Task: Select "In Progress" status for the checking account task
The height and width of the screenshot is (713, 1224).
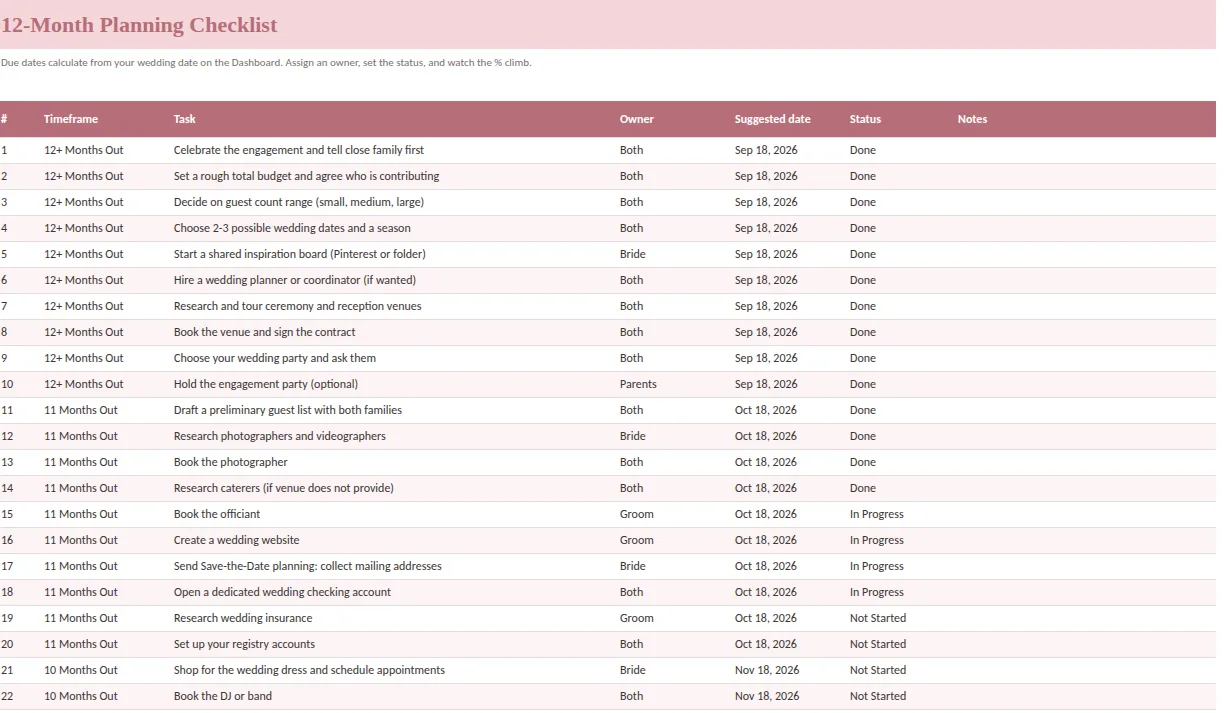Action: pyautogui.click(x=877, y=592)
